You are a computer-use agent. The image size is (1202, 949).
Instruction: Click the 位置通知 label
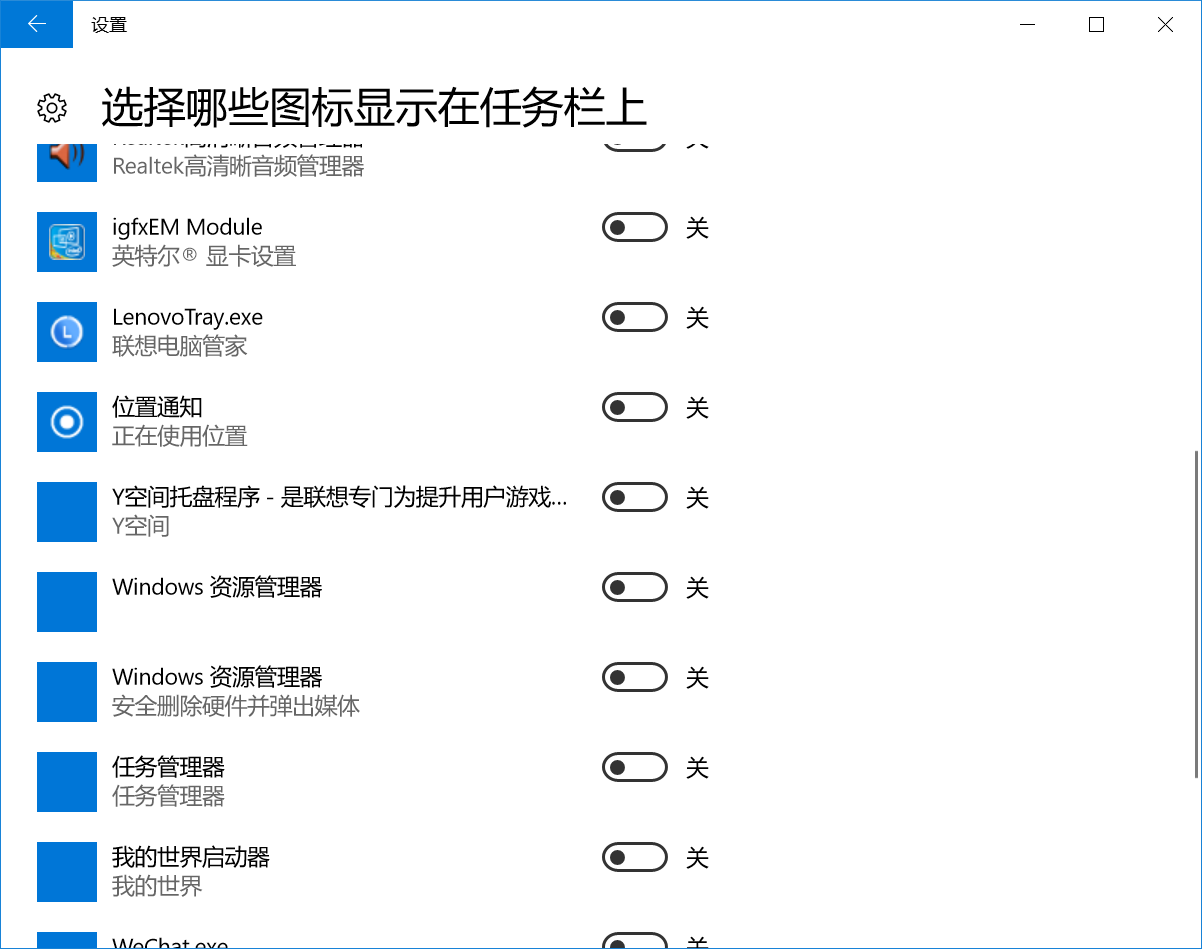(157, 407)
